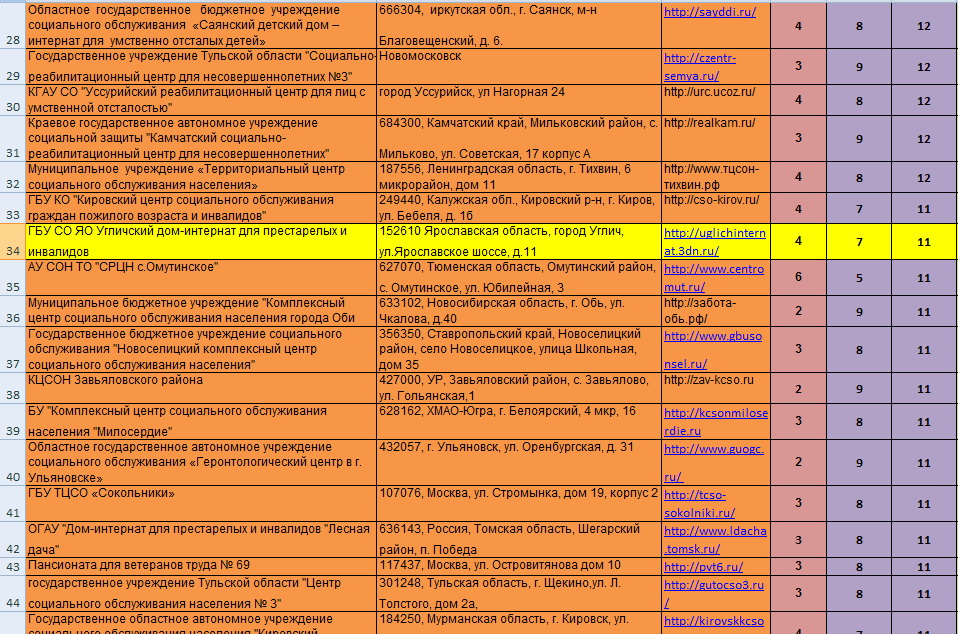Viewport: 958px width, 634px height.
Task: Visit the www.gbusonsel.ru hyperlink
Action: coord(712,349)
